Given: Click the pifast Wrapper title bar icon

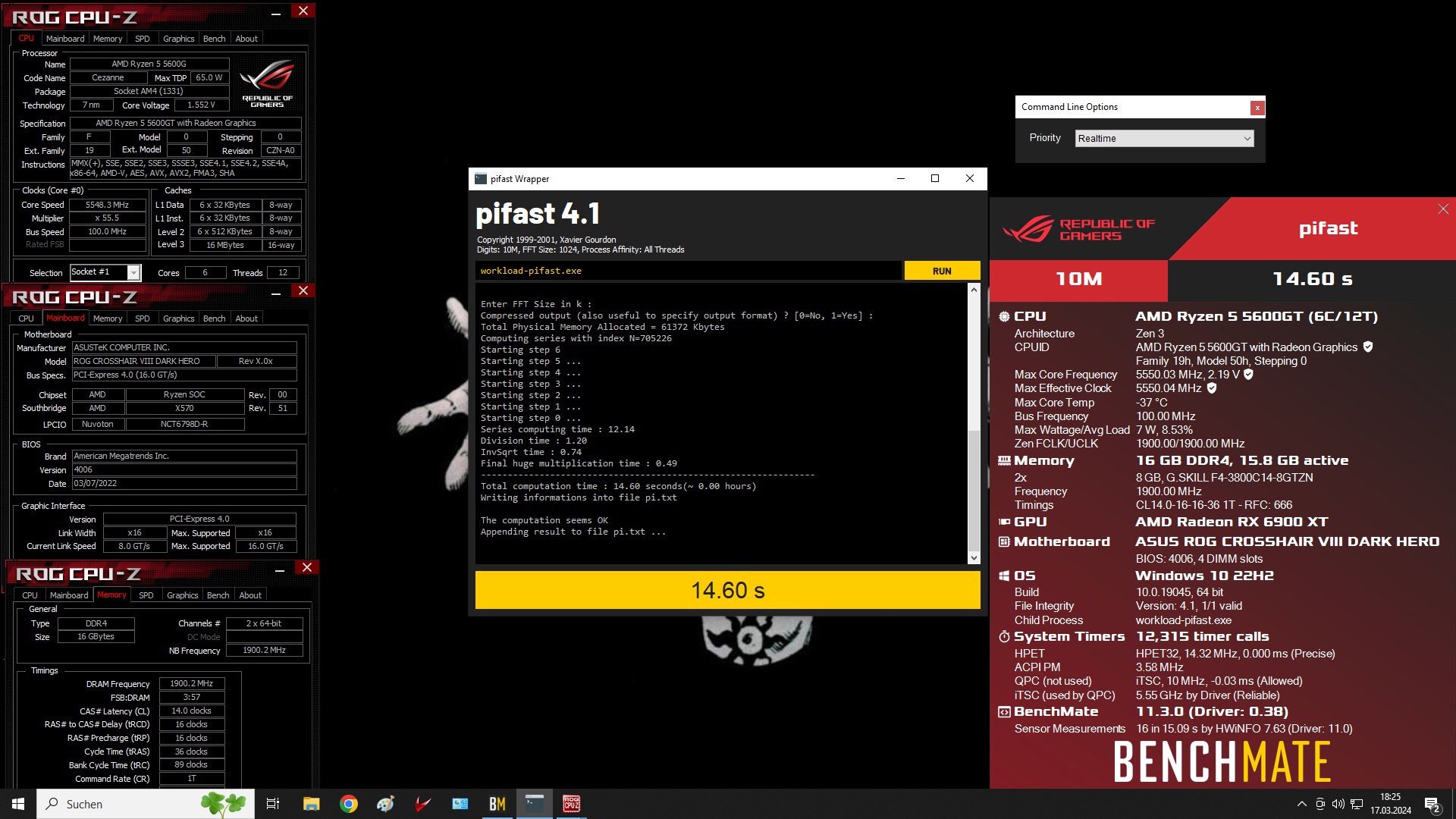Looking at the screenshot, I should click(481, 179).
